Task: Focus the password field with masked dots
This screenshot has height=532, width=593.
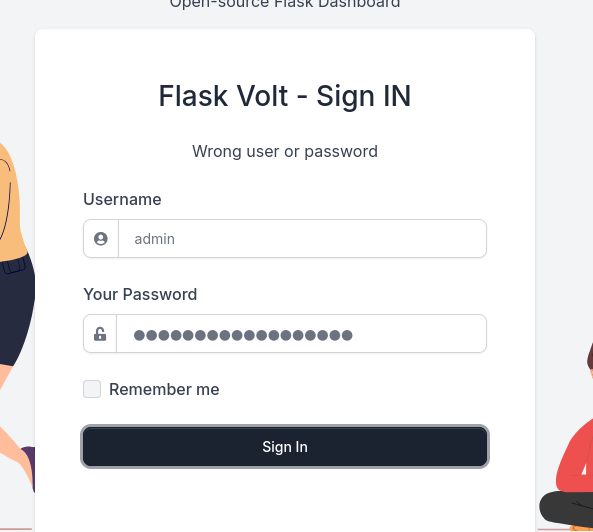Action: coord(301,334)
